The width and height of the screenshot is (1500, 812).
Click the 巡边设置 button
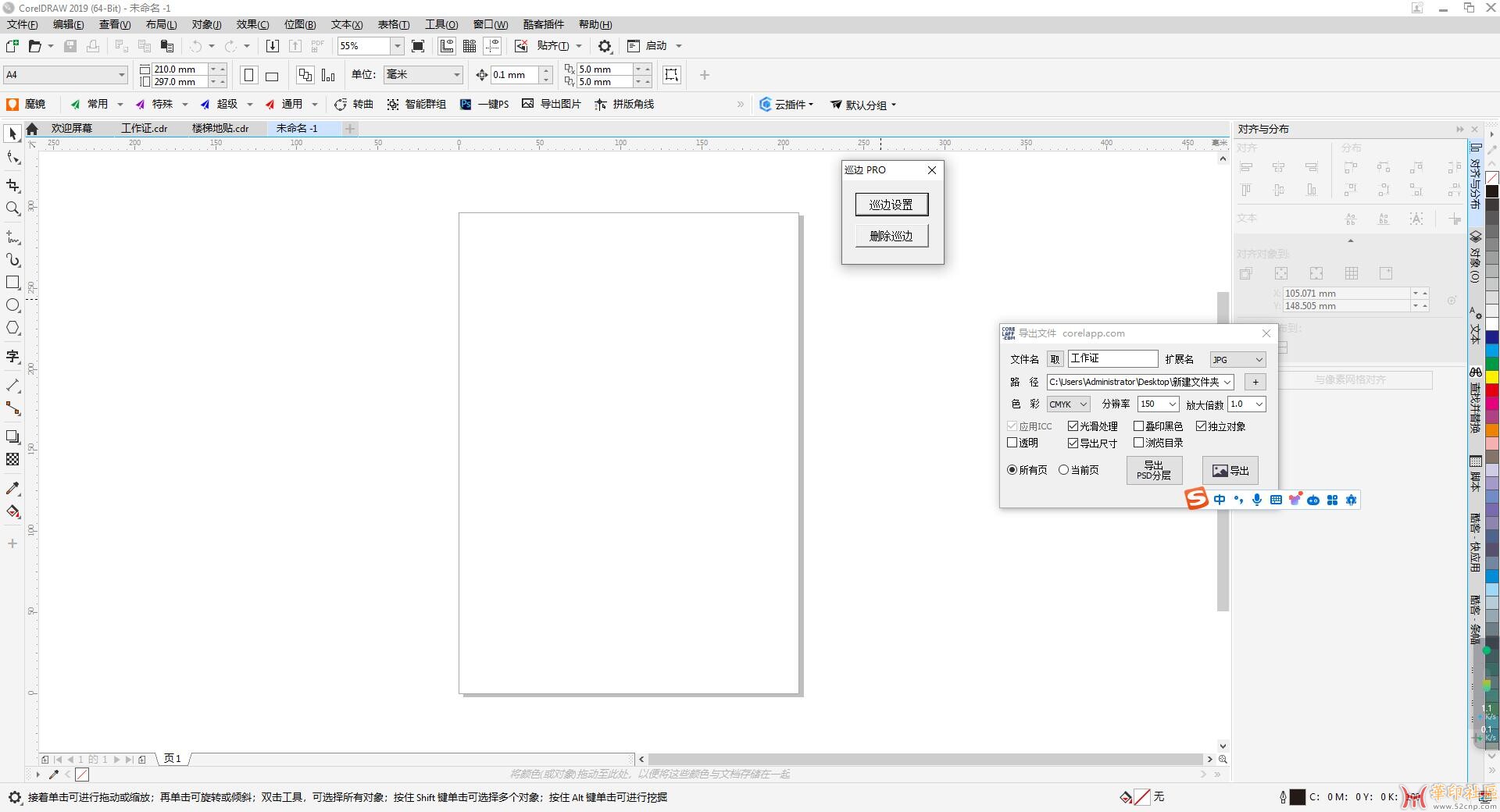891,205
